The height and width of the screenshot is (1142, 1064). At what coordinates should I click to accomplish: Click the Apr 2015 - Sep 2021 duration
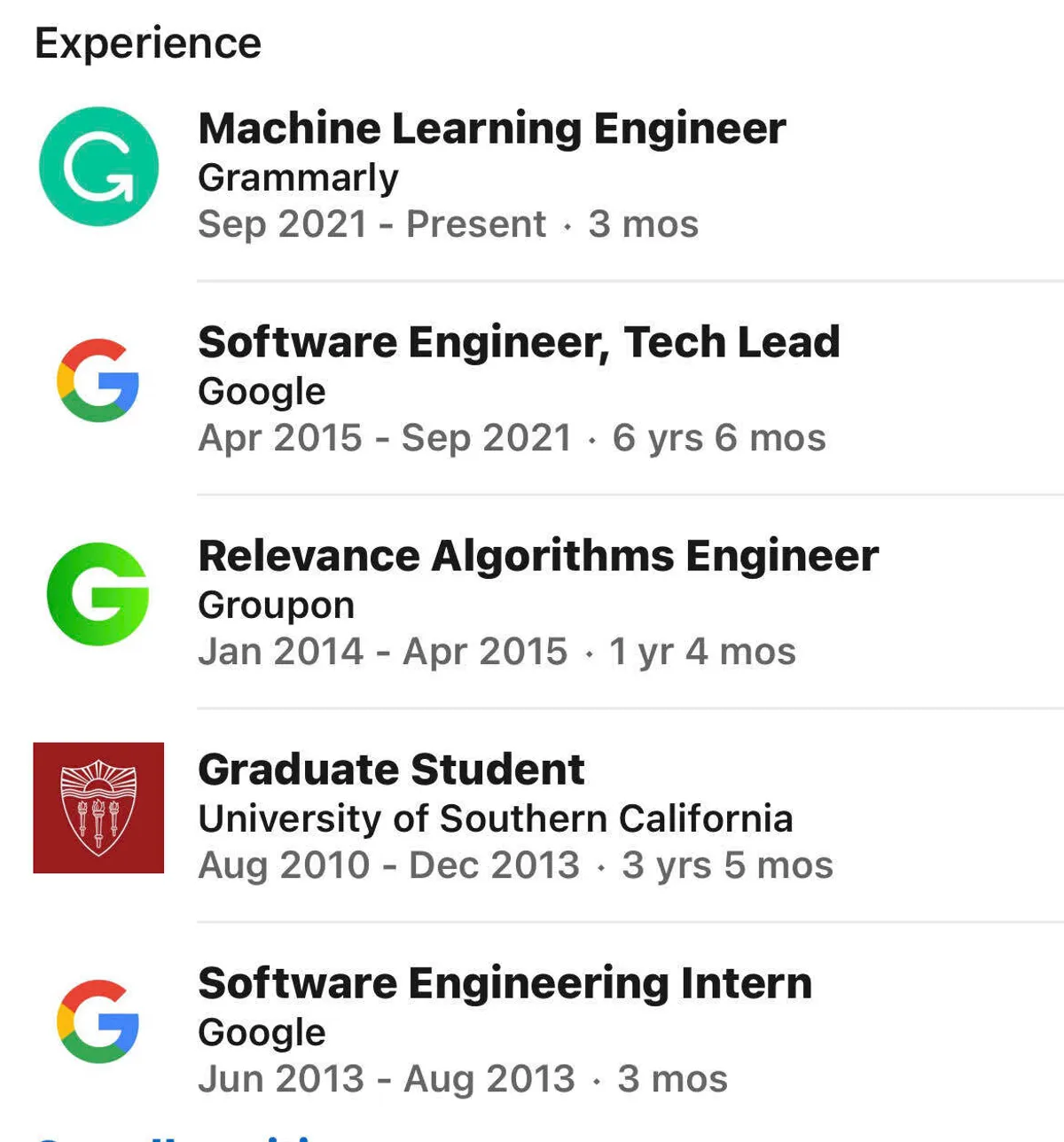click(x=512, y=438)
